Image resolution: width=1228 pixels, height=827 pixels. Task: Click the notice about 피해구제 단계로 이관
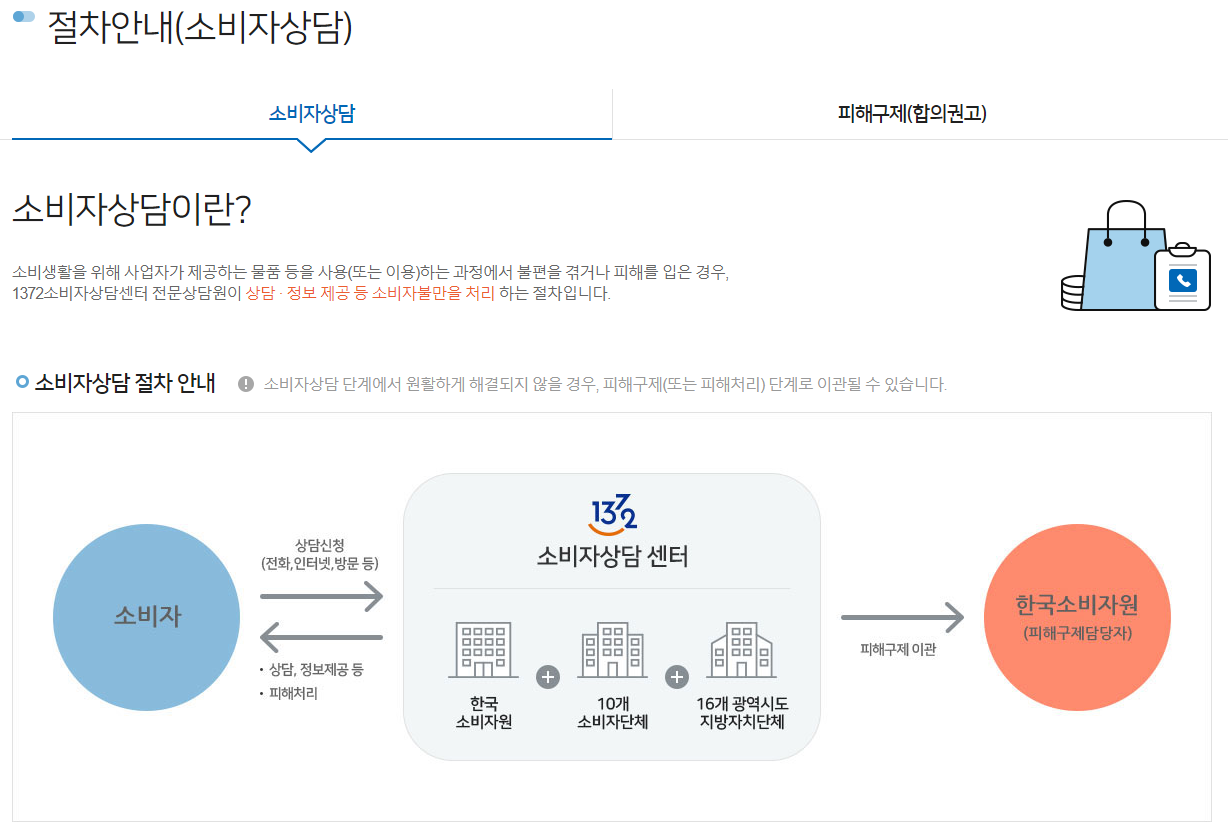tap(605, 384)
